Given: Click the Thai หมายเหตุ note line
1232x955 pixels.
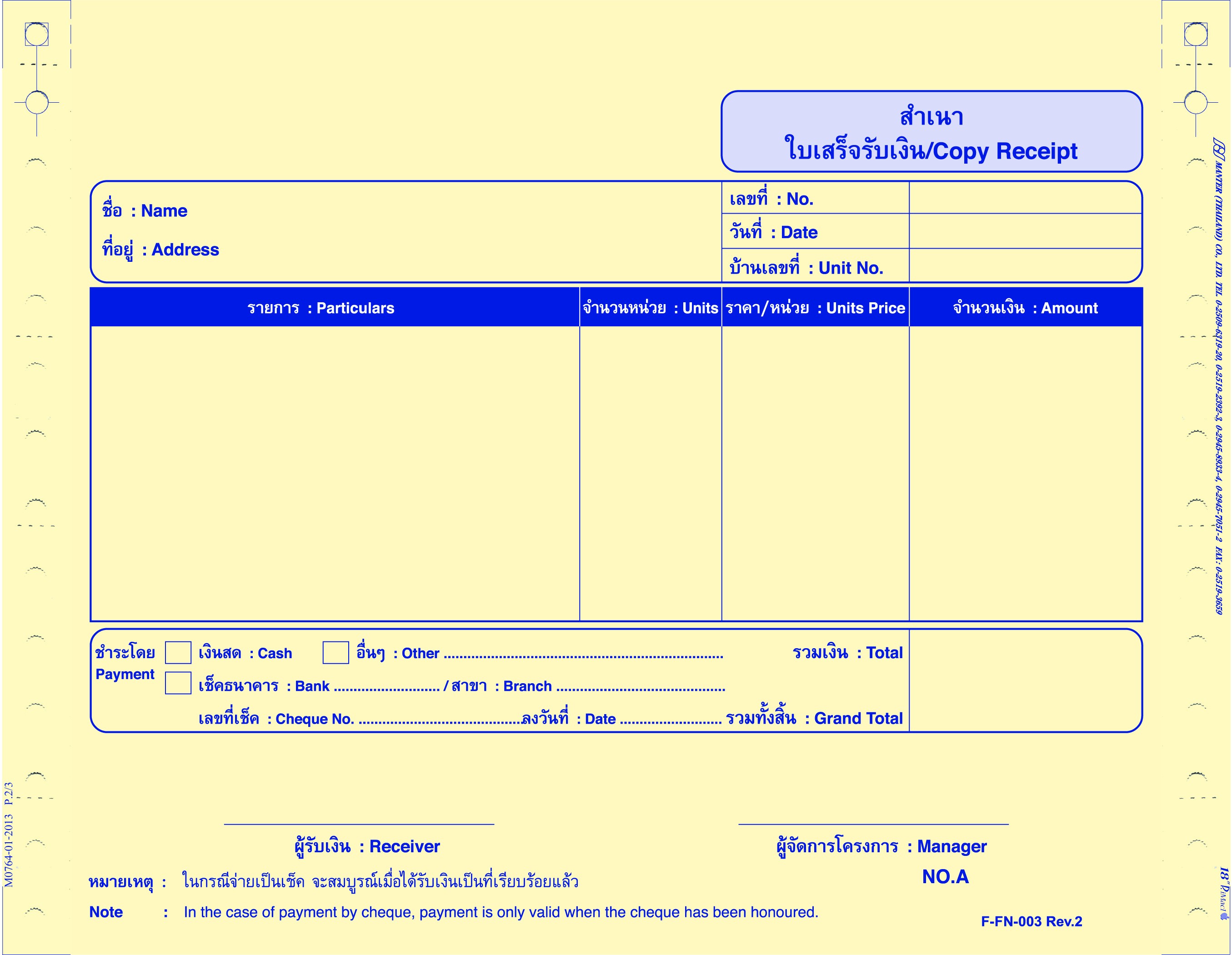Looking at the screenshot, I should (333, 881).
